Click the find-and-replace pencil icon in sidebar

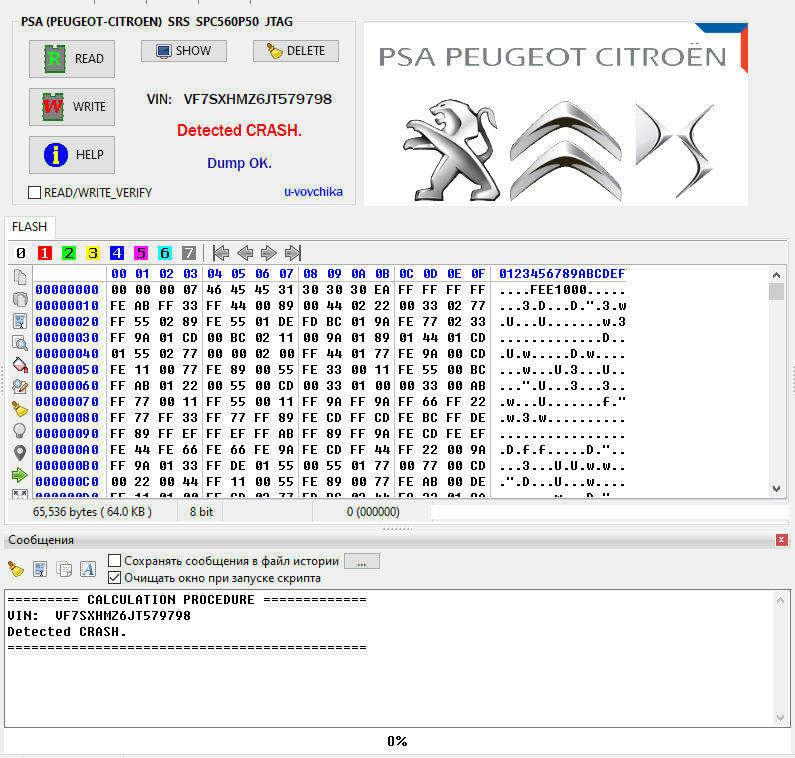(20, 387)
